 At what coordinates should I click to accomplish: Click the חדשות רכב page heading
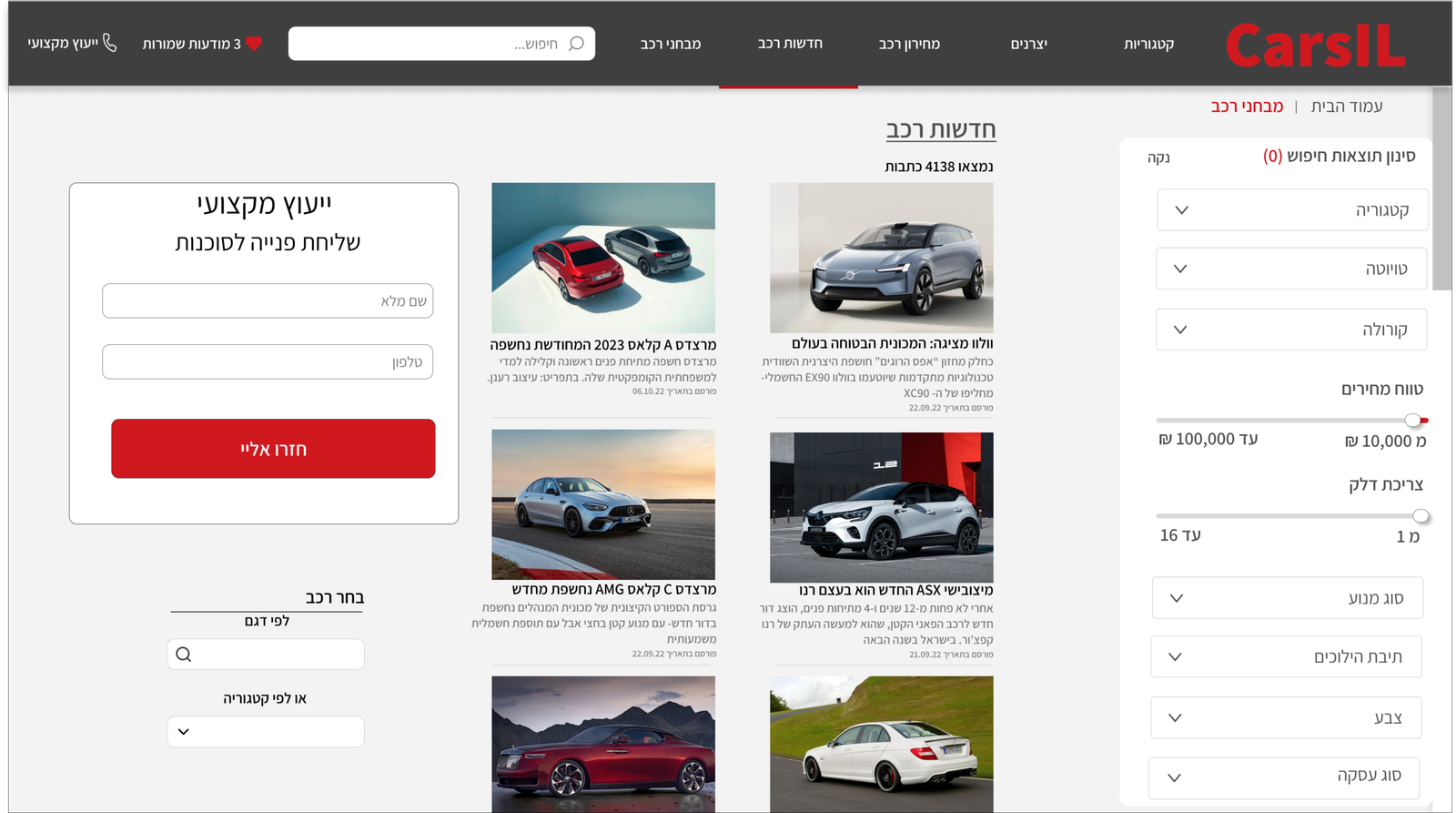point(941,130)
